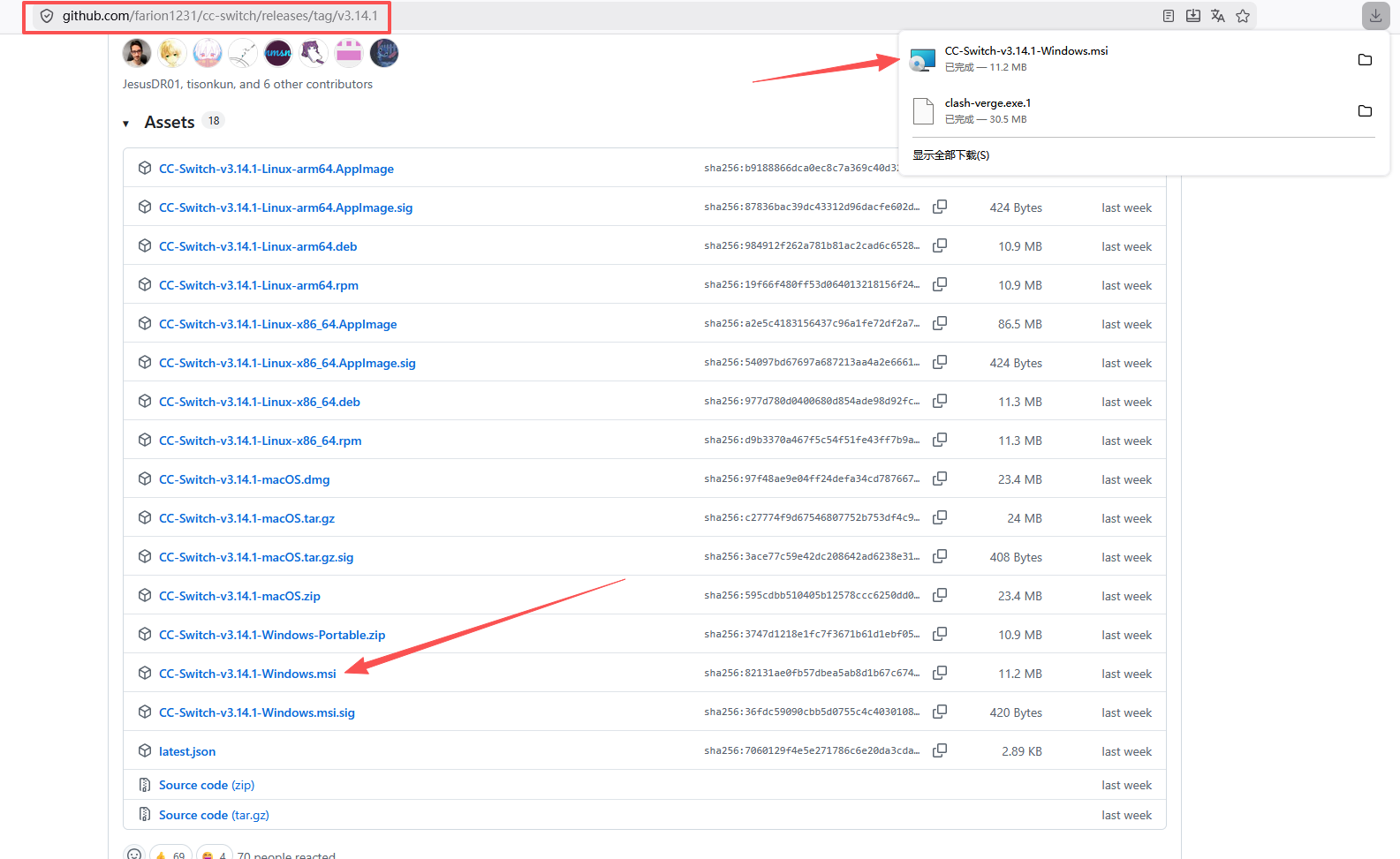
Task: Download CC-Switch-v3.14.1-macOS.zip
Action: 239,596
